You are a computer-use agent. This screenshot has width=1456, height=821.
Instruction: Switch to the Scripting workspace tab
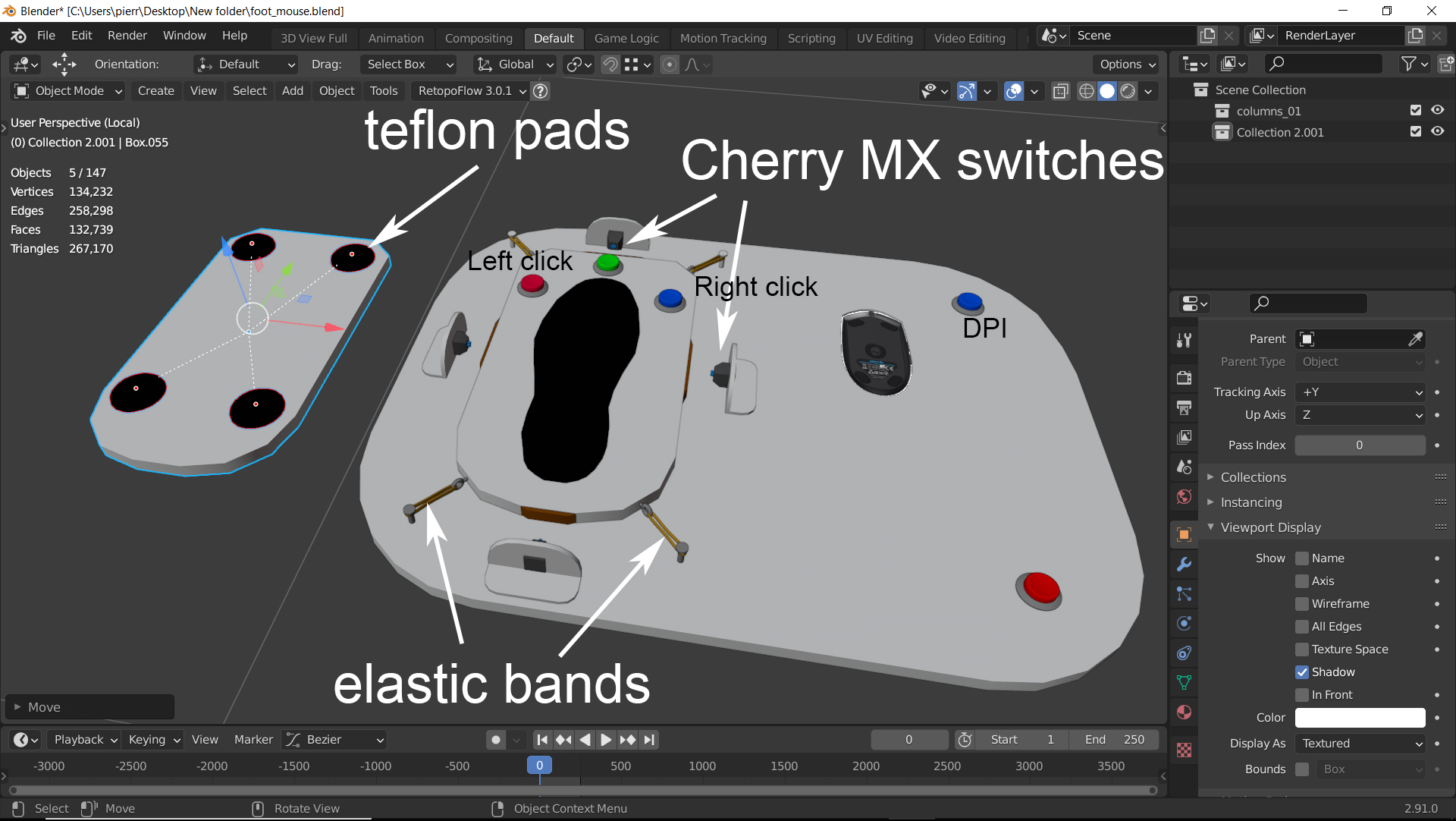coord(811,38)
